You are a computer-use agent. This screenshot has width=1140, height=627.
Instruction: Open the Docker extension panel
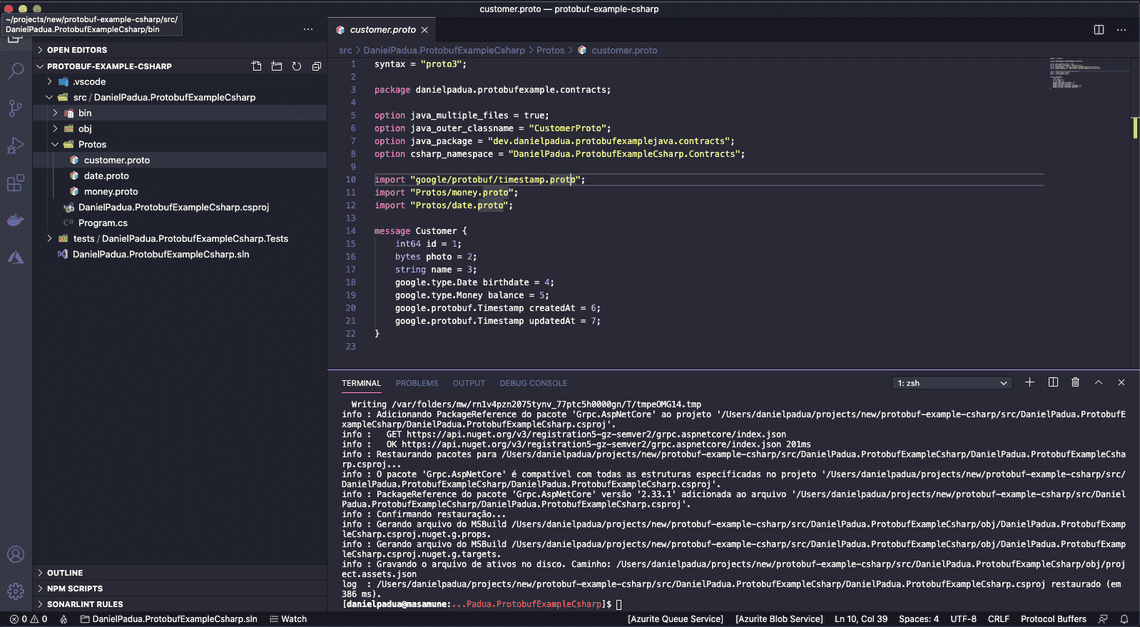tap(15, 219)
